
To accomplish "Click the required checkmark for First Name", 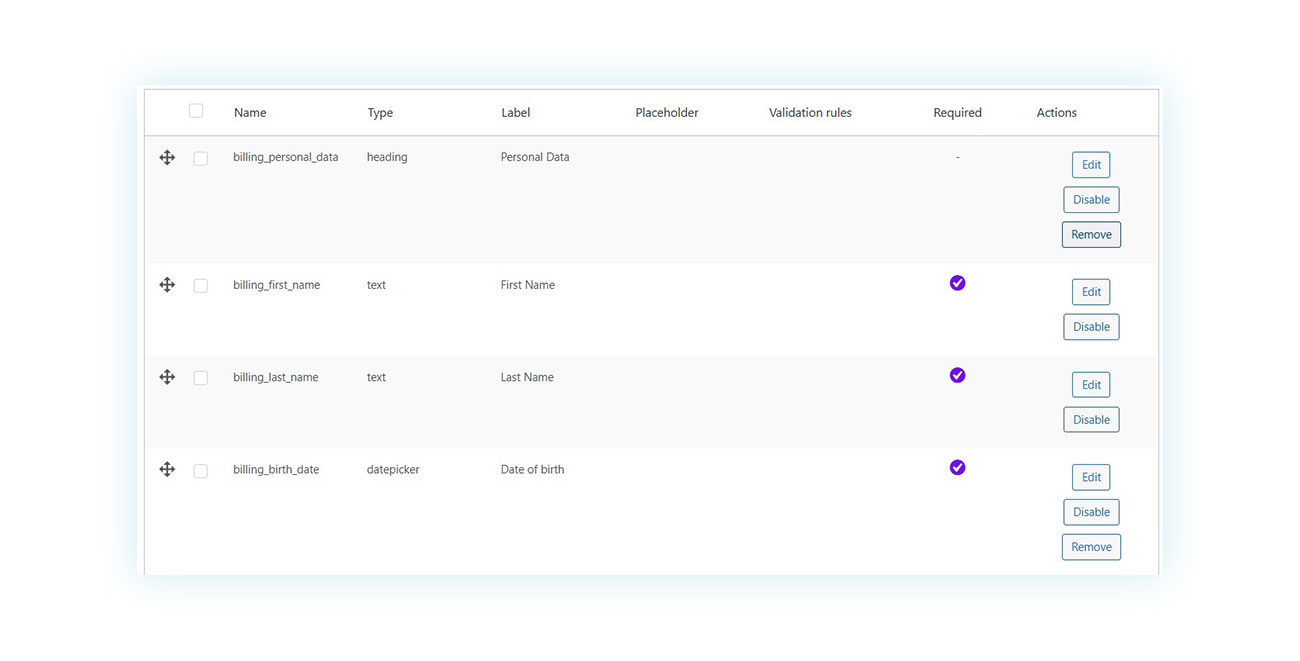I will coord(957,283).
